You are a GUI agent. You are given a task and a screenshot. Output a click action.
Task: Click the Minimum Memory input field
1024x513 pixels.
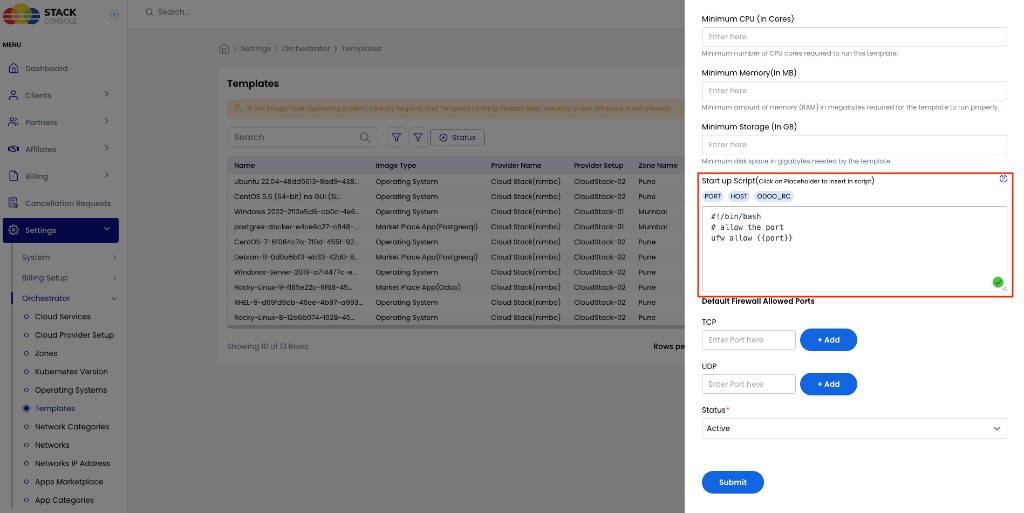coord(854,91)
